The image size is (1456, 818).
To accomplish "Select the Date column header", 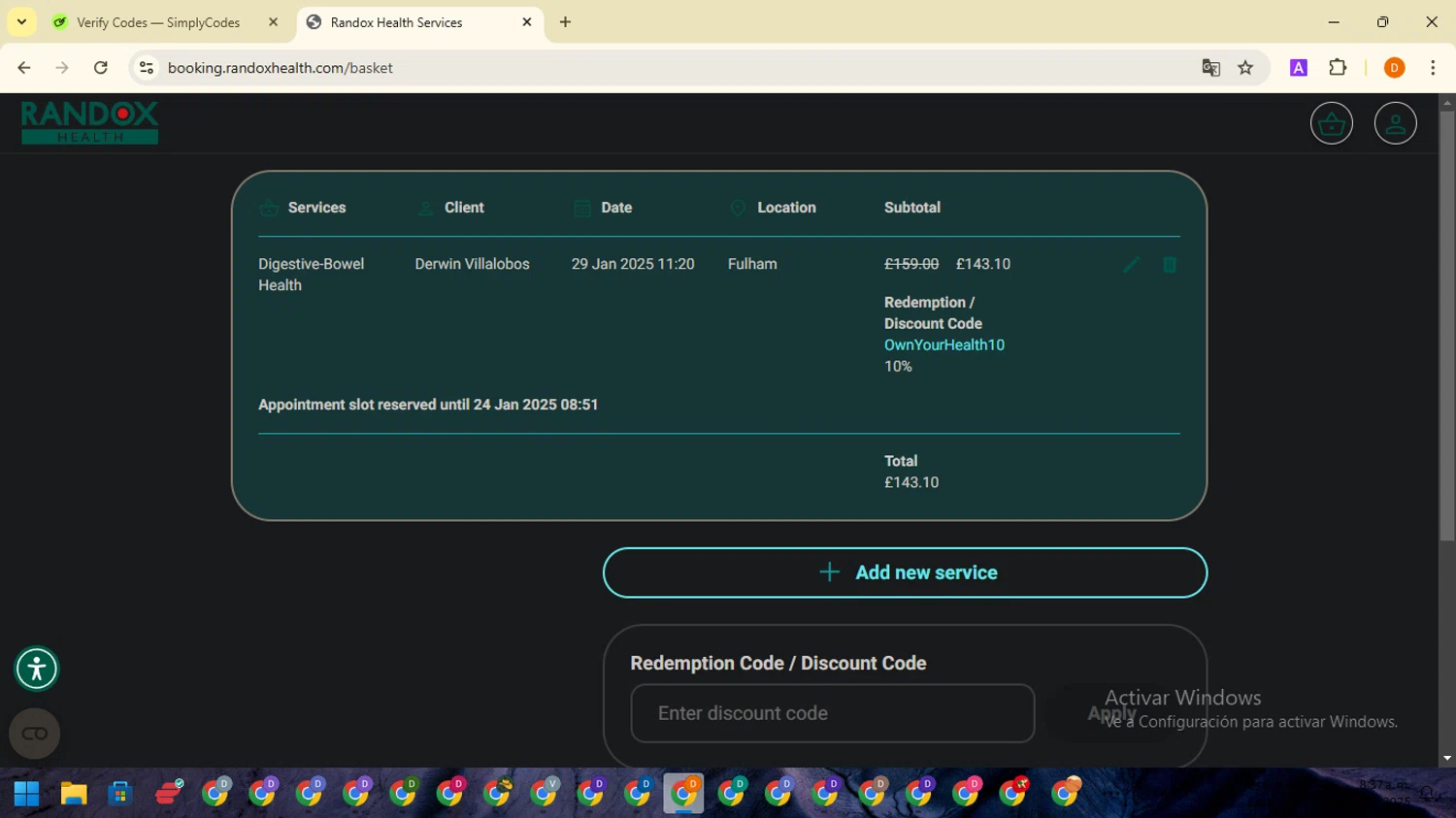I will click(616, 208).
